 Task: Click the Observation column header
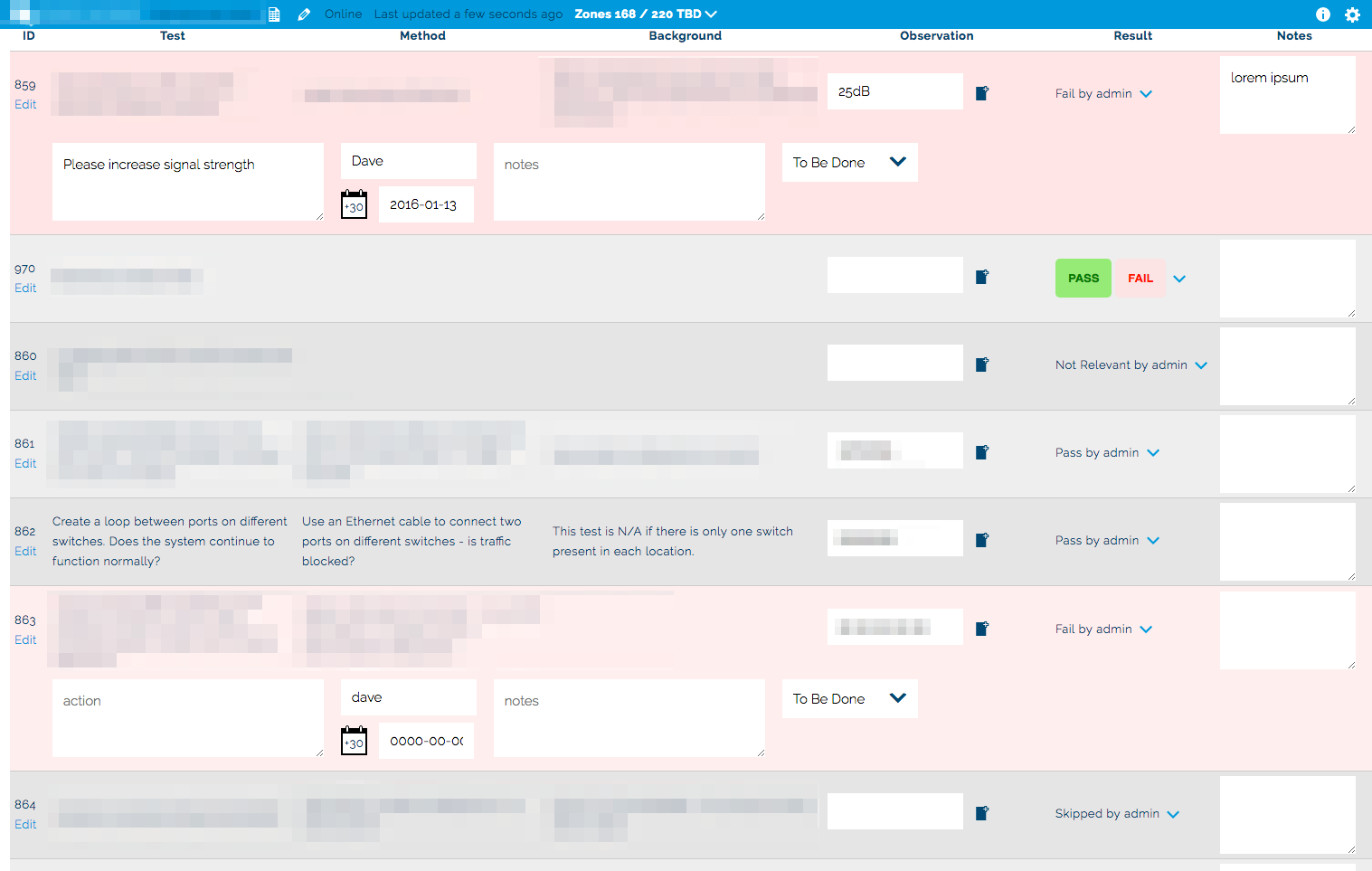point(936,36)
